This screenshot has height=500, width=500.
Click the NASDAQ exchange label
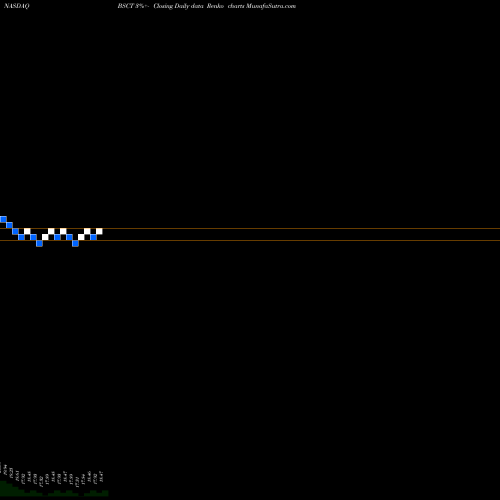tap(17, 6)
